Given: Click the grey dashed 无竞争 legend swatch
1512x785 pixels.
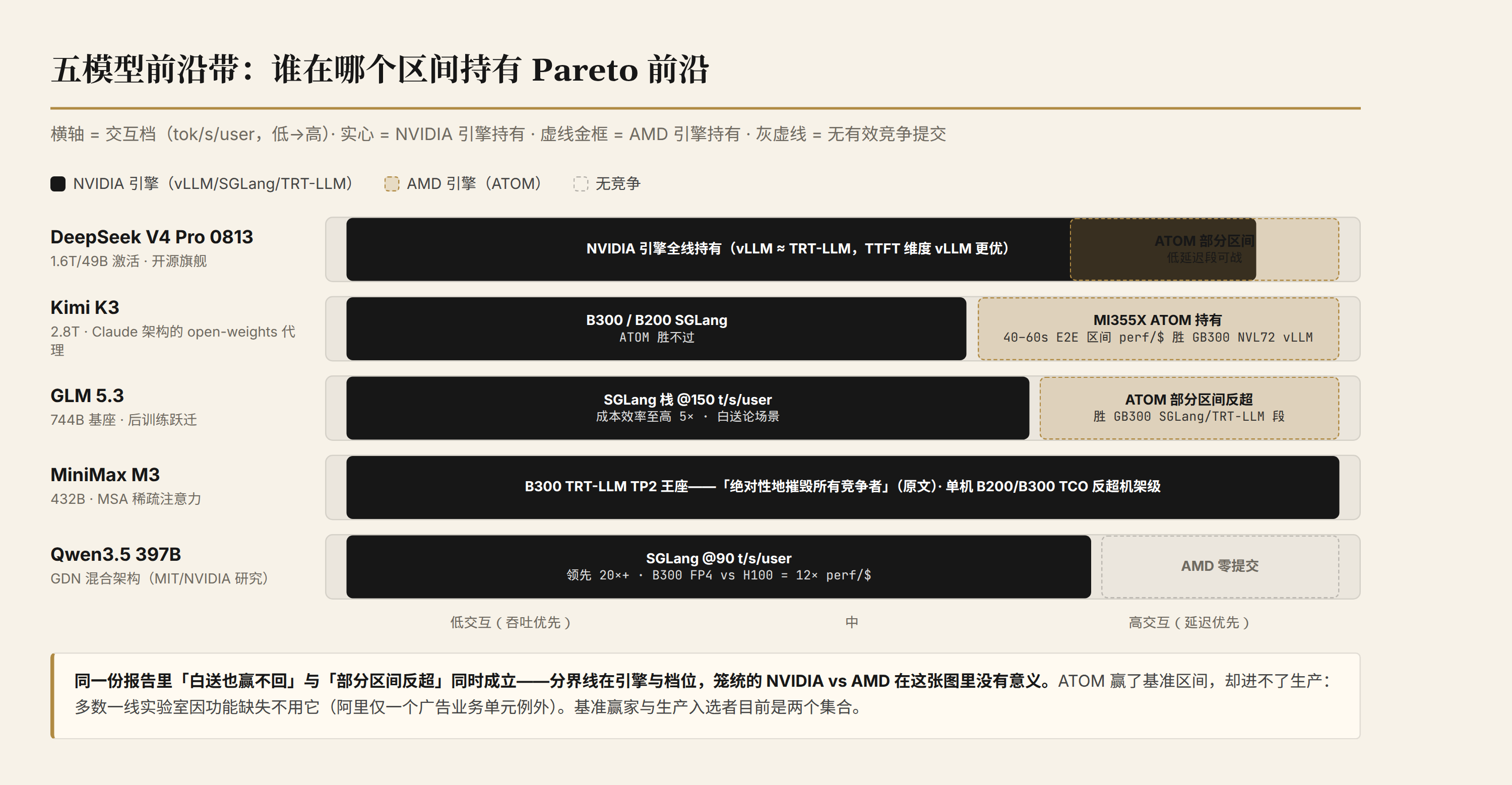Looking at the screenshot, I should pyautogui.click(x=581, y=183).
